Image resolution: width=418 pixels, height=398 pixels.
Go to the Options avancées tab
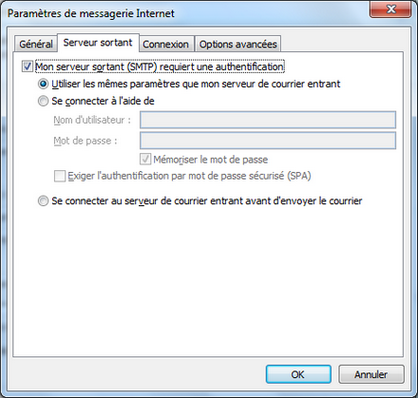238,44
